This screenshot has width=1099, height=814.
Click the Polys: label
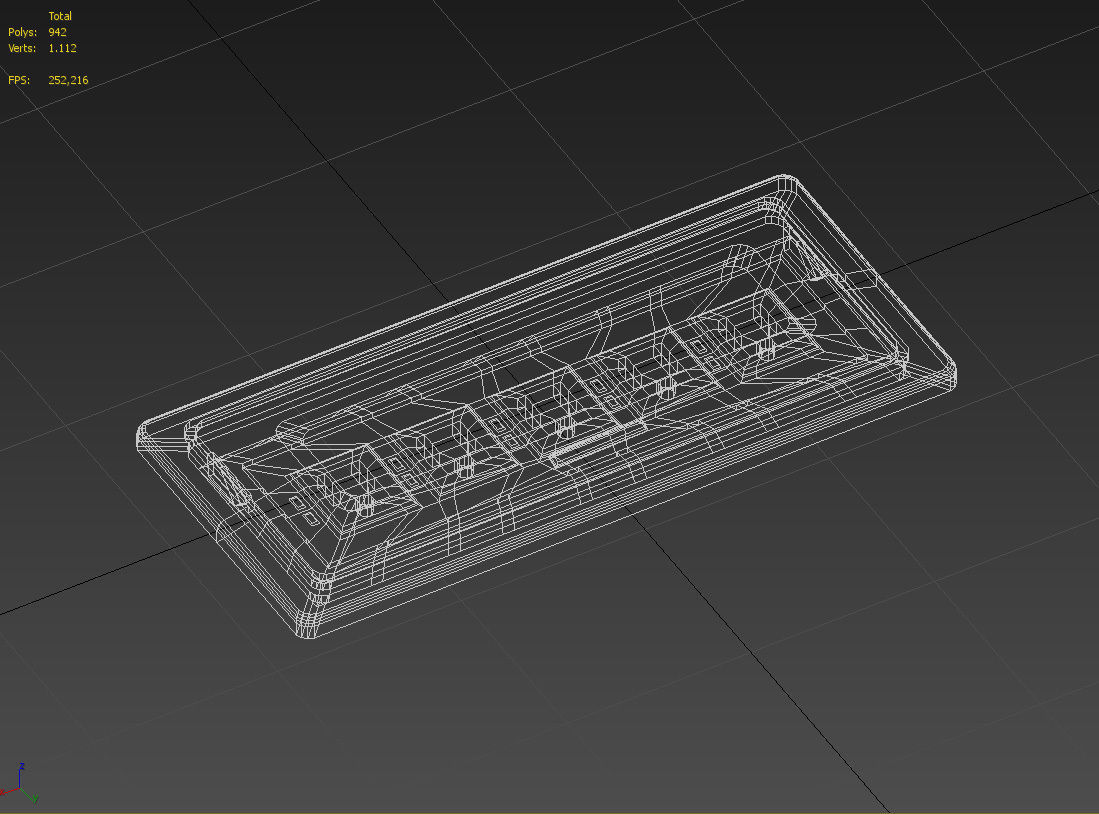coord(22,32)
